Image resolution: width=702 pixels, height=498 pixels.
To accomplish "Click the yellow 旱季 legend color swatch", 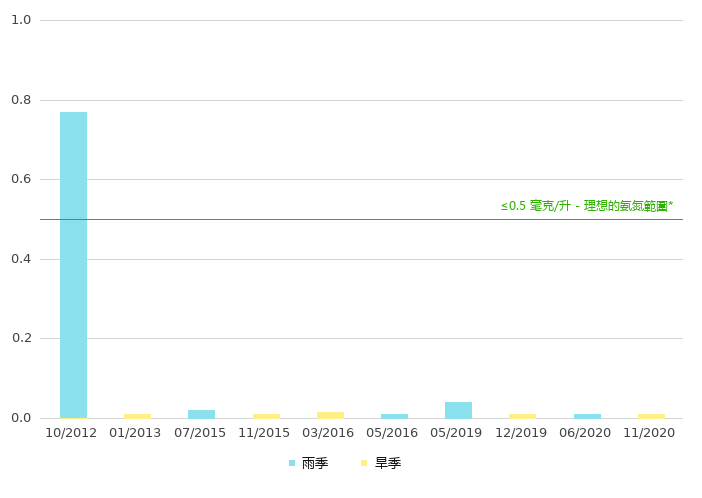I will tap(365, 463).
